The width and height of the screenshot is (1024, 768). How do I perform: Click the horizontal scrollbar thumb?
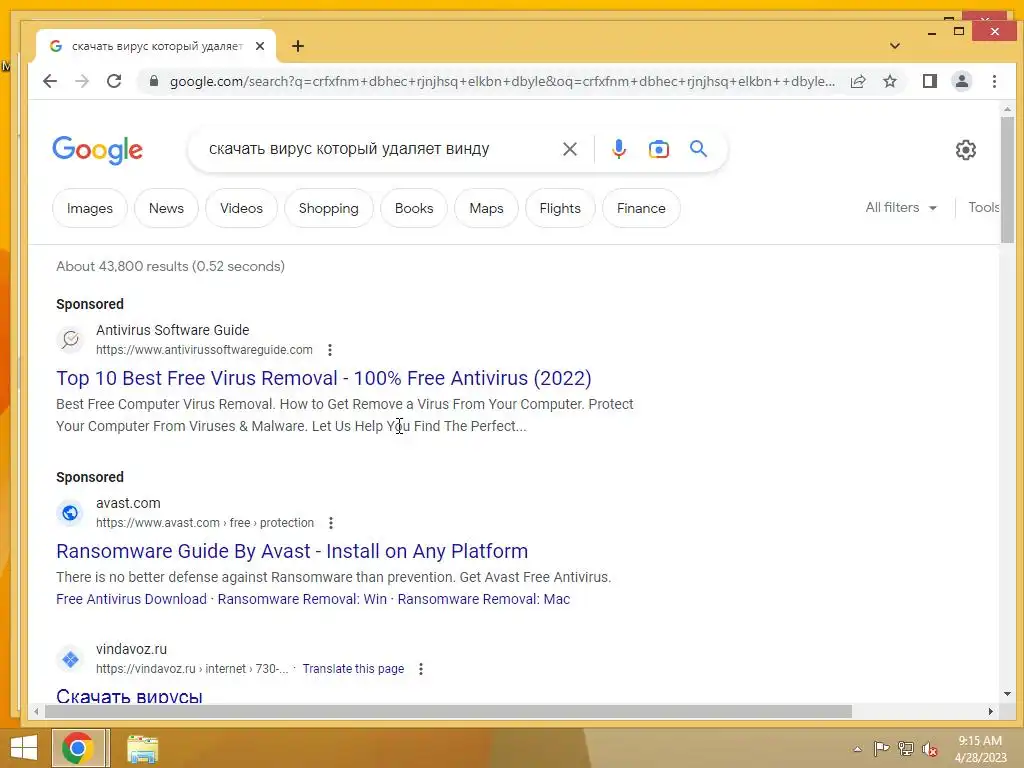coord(448,711)
